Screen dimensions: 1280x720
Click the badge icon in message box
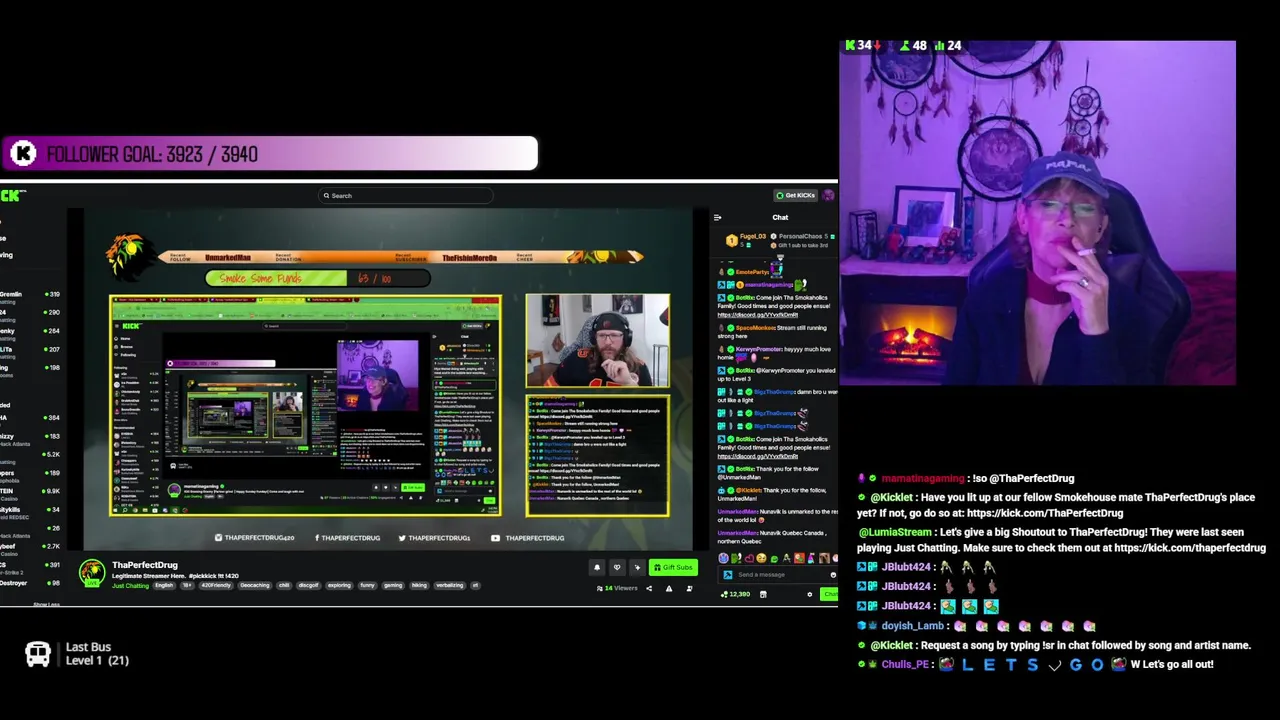[727, 575]
